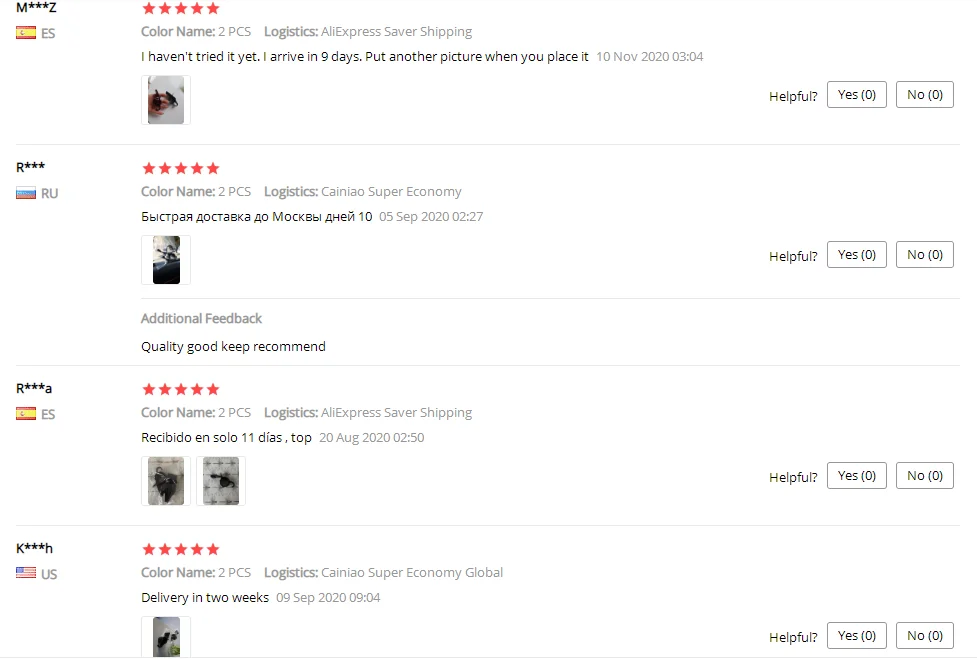Open first photo in R***a's review
The height and width of the screenshot is (659, 977).
166,481
